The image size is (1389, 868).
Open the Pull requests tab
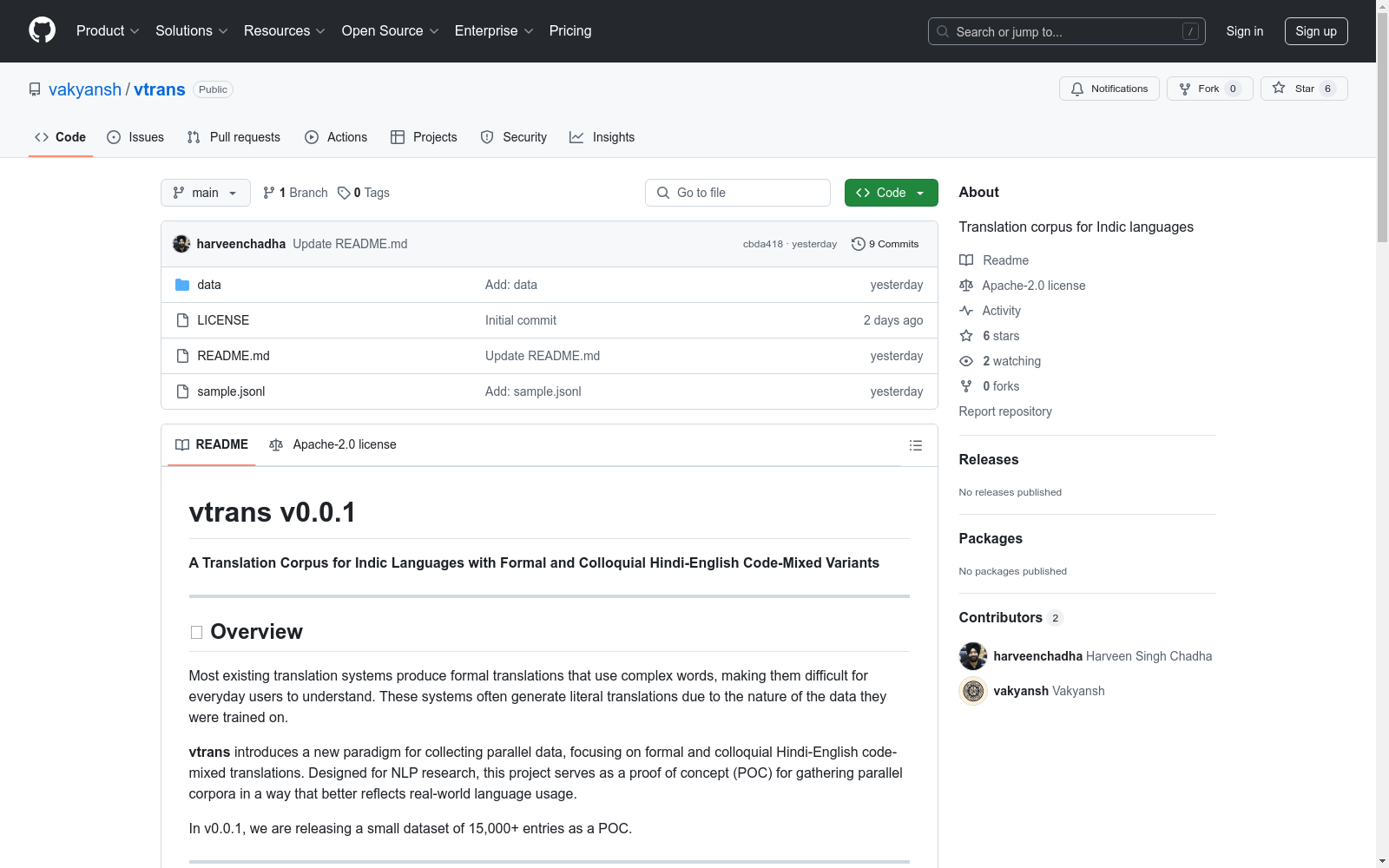tap(234, 137)
